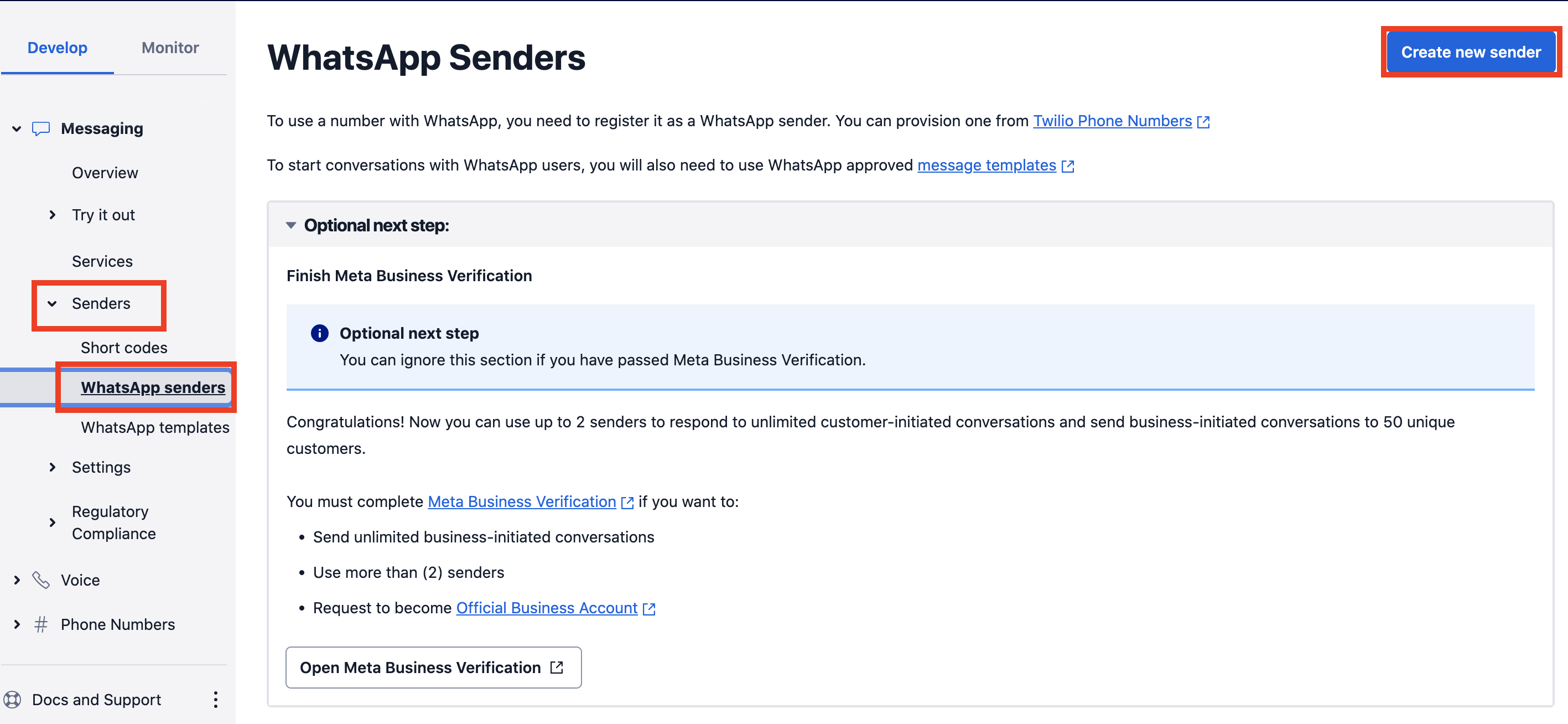Click external link icon after message templates

[x=1068, y=166]
